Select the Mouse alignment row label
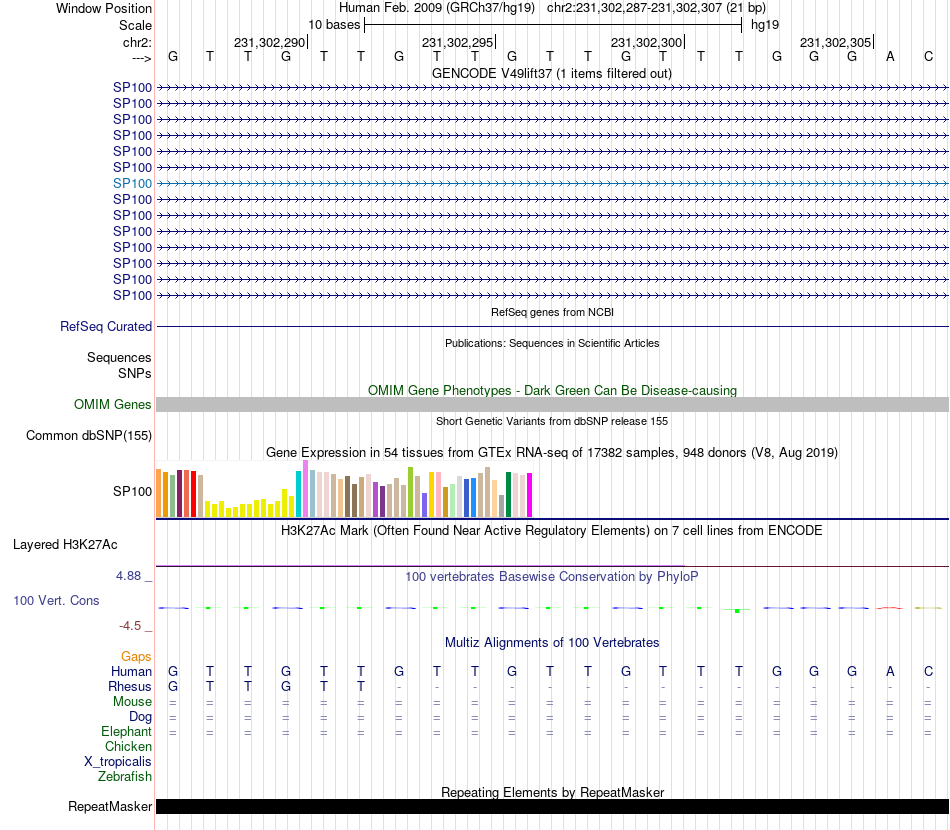 (132, 702)
